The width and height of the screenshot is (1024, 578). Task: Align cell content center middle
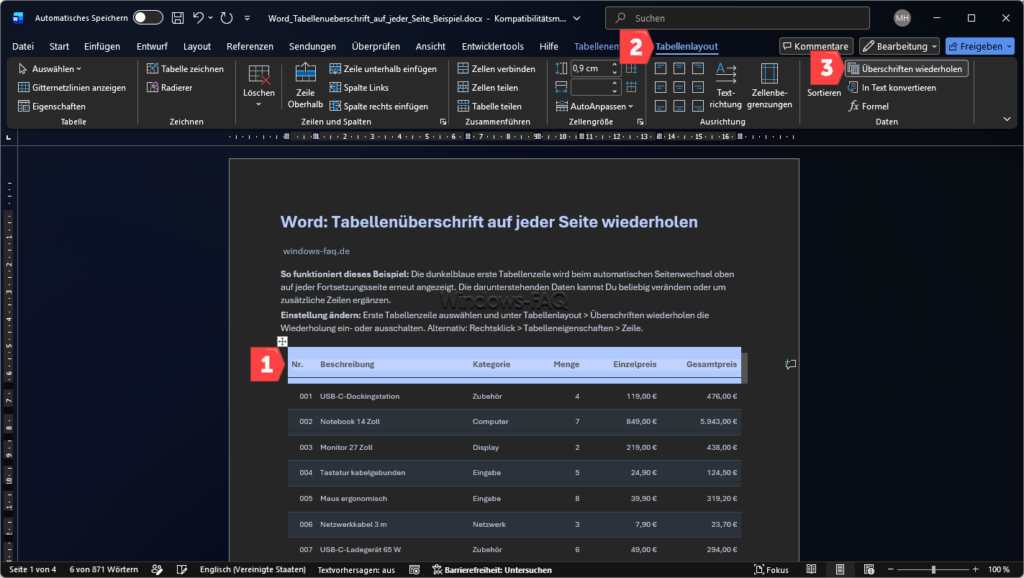pyautogui.click(x=679, y=87)
